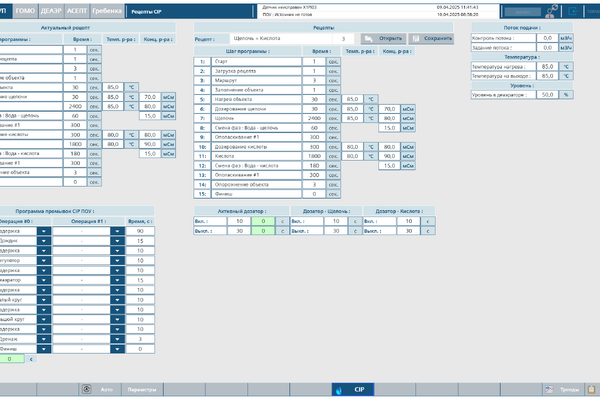Open the Параметры panel
Image resolution: width=600 pixels, height=400 pixels.
tap(143, 389)
